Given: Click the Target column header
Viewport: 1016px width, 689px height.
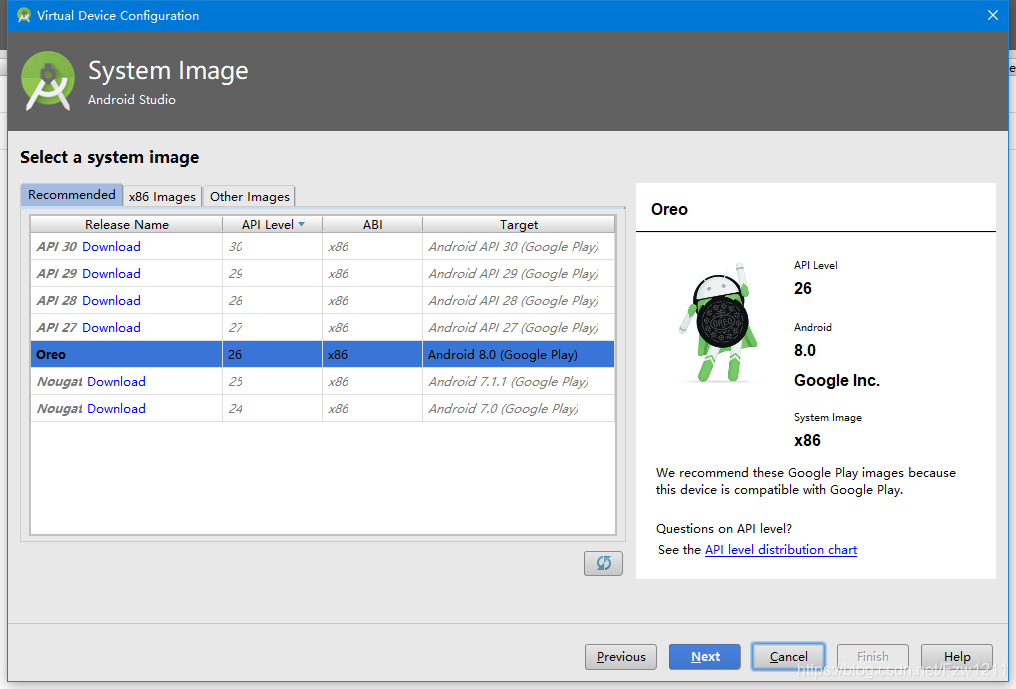Looking at the screenshot, I should (x=518, y=224).
